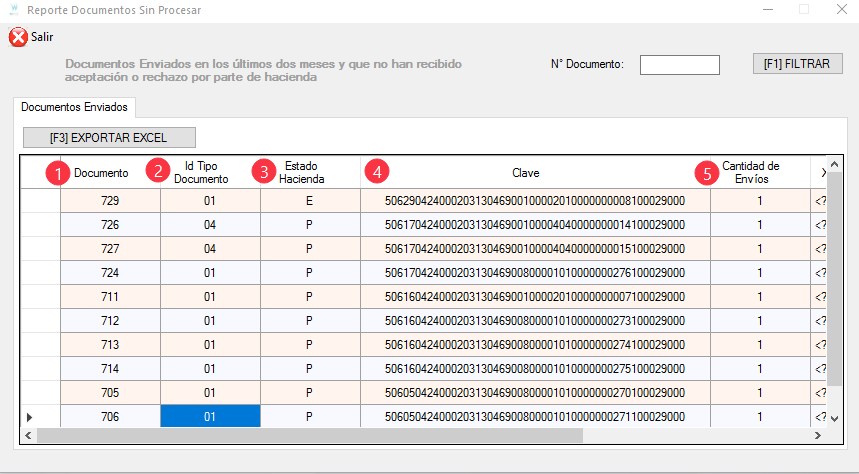Click the red number 2 marker badge

pos(158,171)
